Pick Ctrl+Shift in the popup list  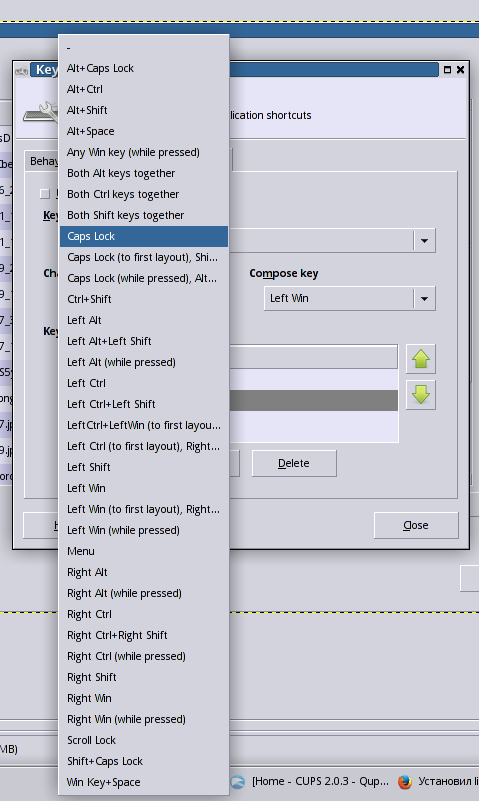pyautogui.click(x=144, y=299)
